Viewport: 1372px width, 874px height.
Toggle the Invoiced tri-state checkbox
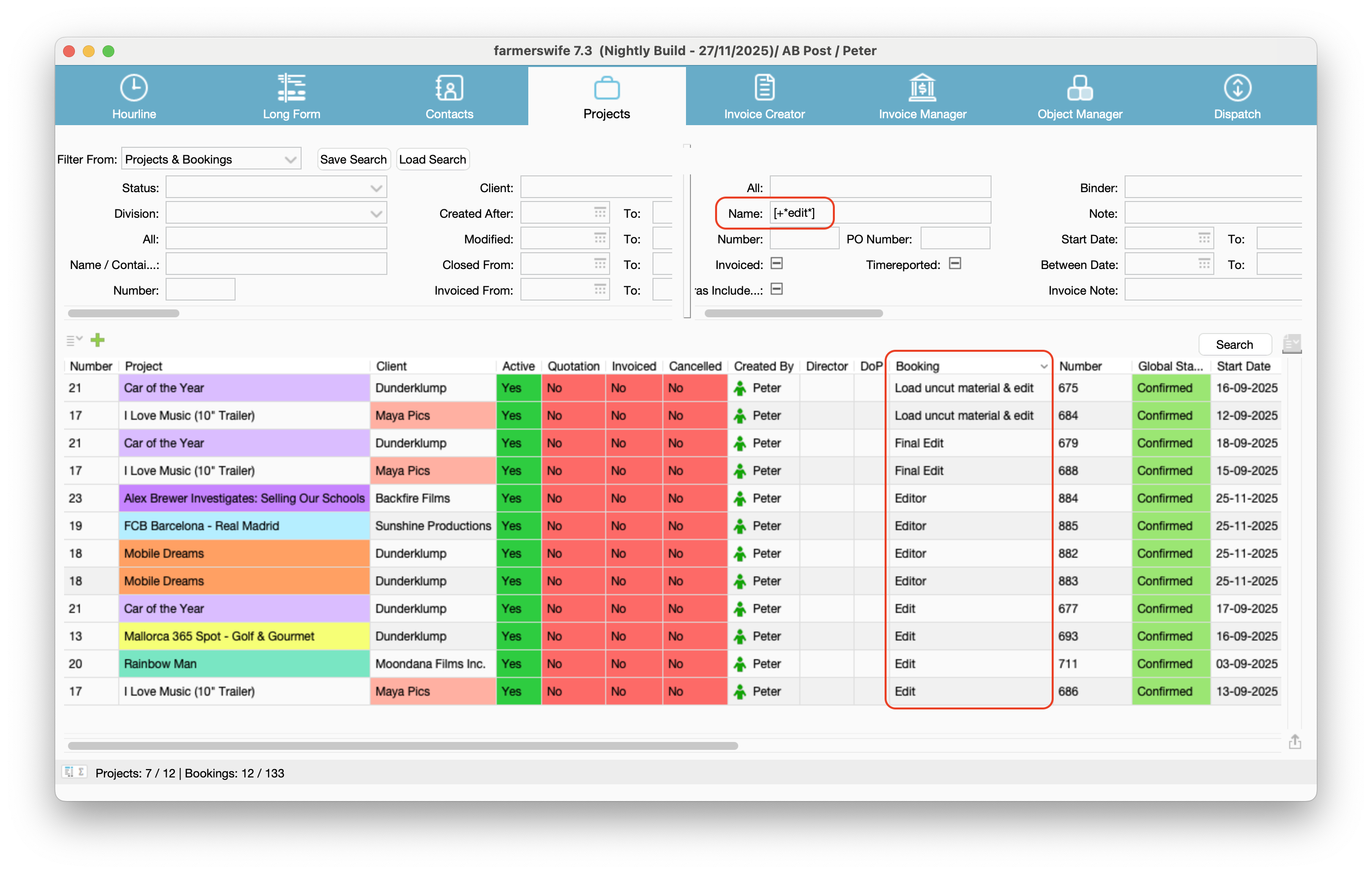[x=776, y=264]
